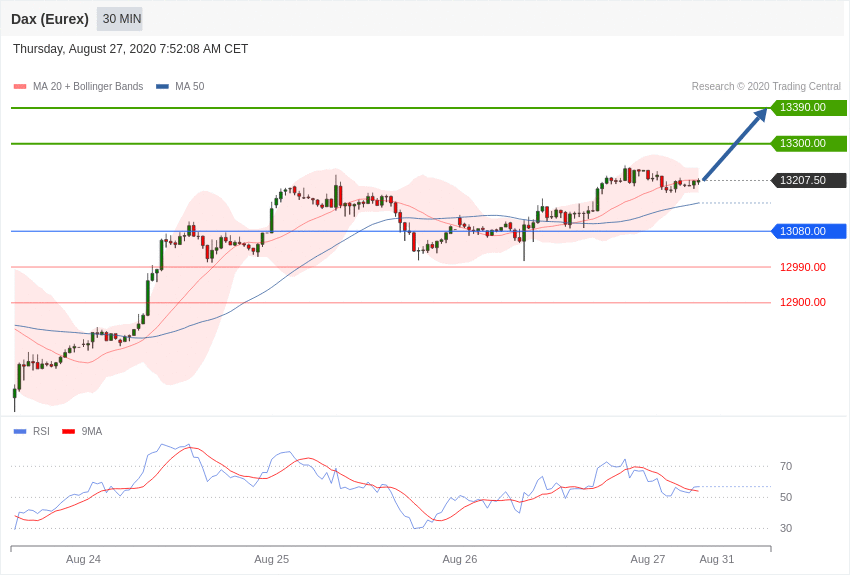
Task: Click the Aug 24 date axis label
Action: click(83, 559)
